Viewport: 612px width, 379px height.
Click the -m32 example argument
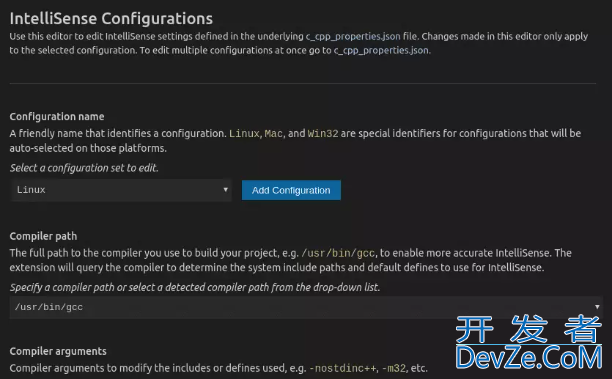tap(393, 368)
